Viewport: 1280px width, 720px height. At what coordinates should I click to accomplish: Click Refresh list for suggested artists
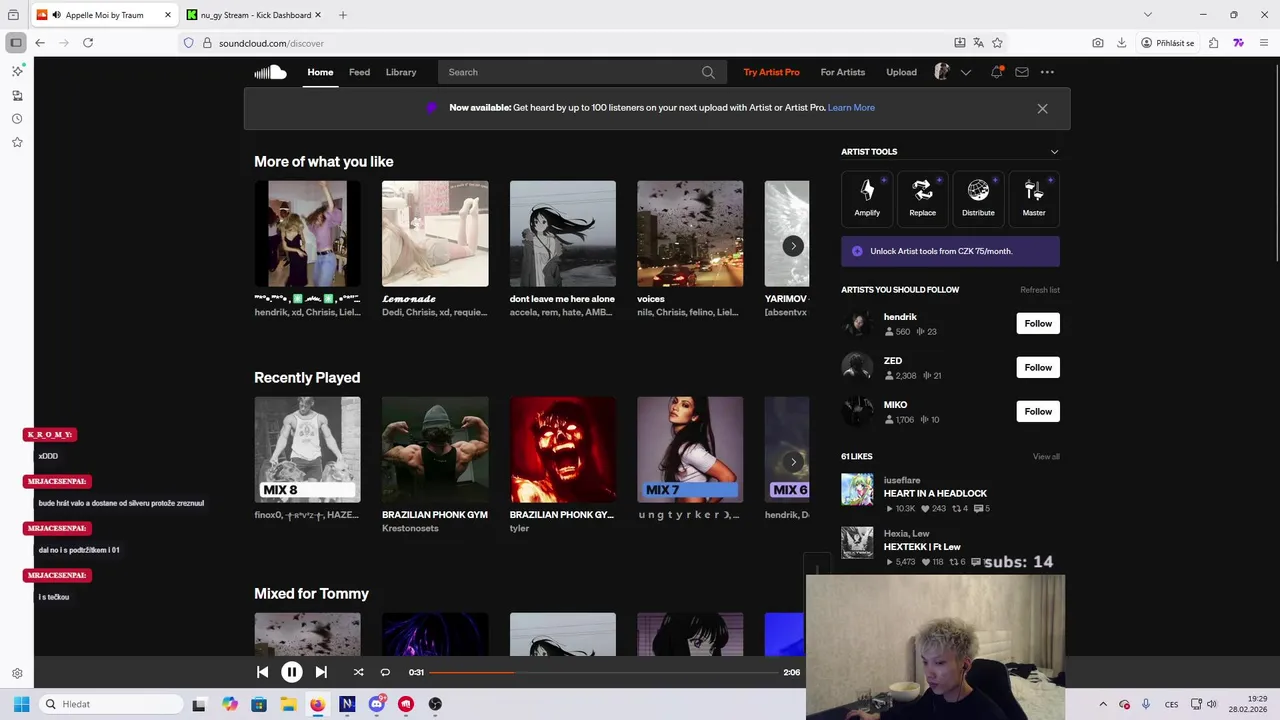1040,290
